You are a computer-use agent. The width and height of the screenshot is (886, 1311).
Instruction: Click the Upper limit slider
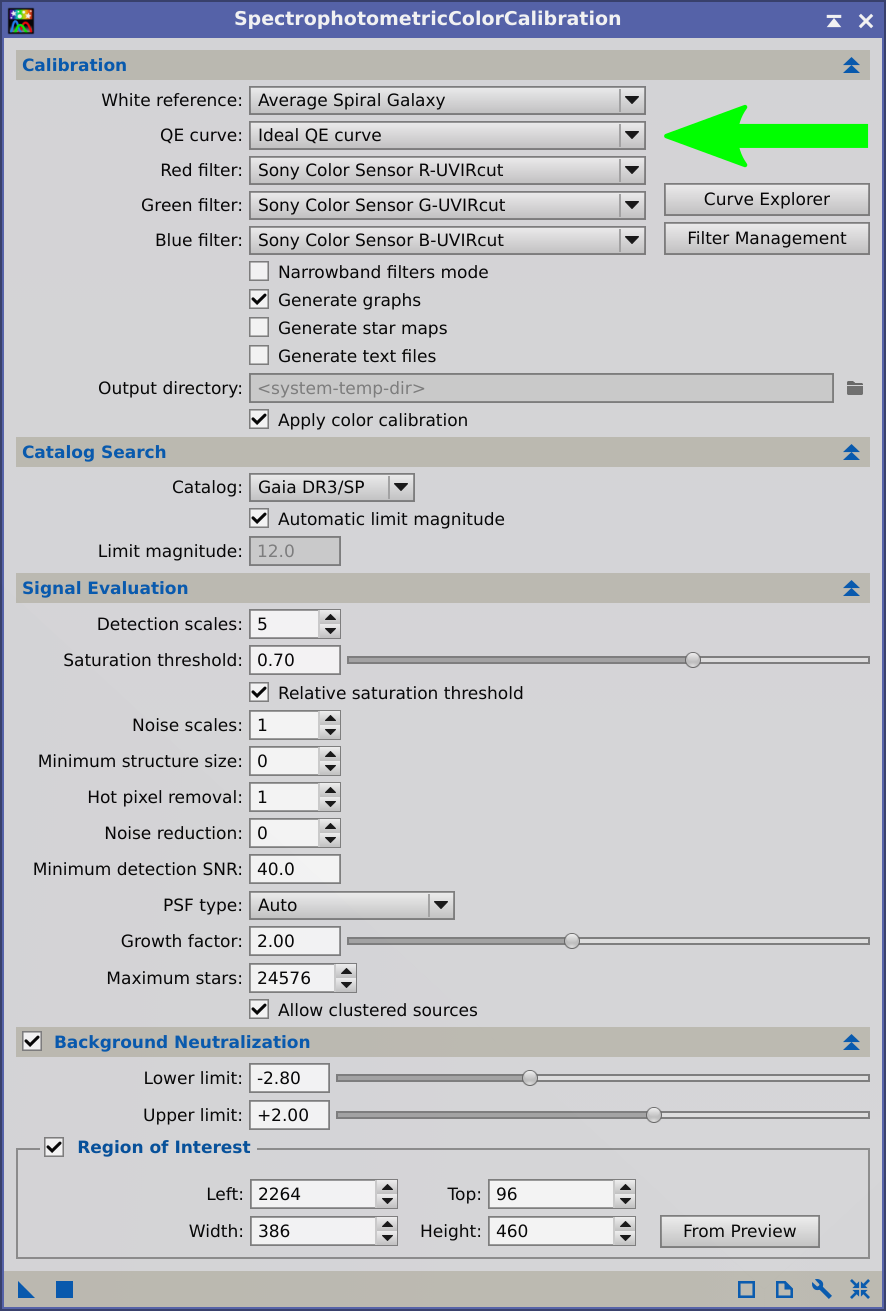coord(603,1115)
